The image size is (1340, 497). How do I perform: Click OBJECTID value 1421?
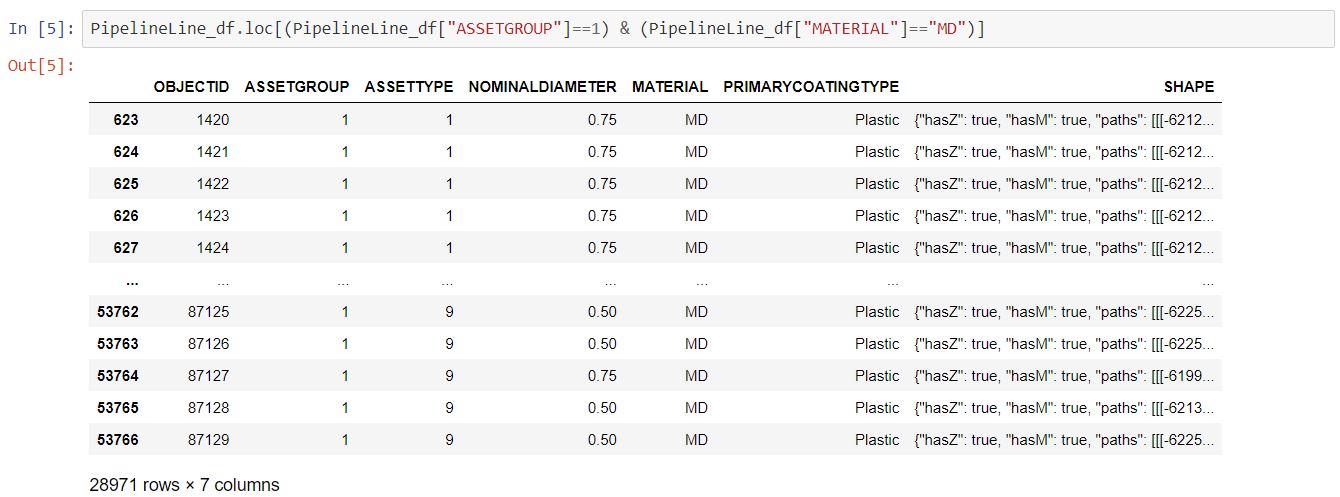213,152
